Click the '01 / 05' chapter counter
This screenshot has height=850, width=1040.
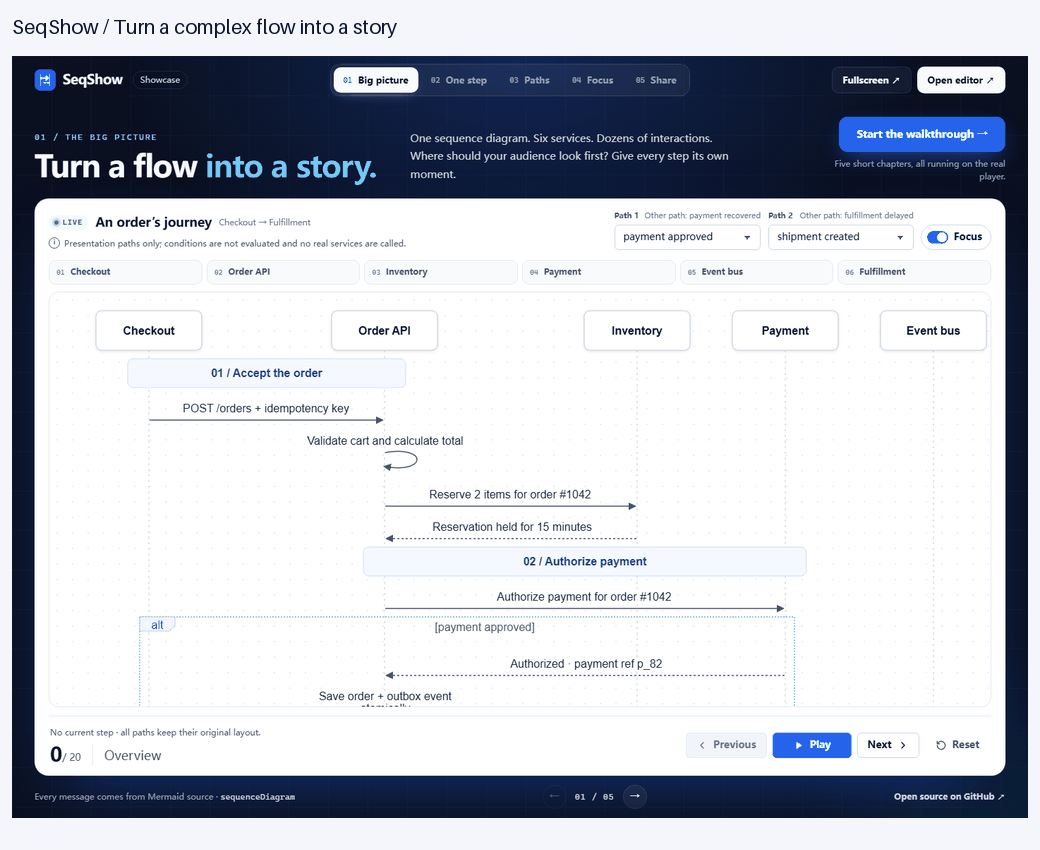(x=594, y=796)
